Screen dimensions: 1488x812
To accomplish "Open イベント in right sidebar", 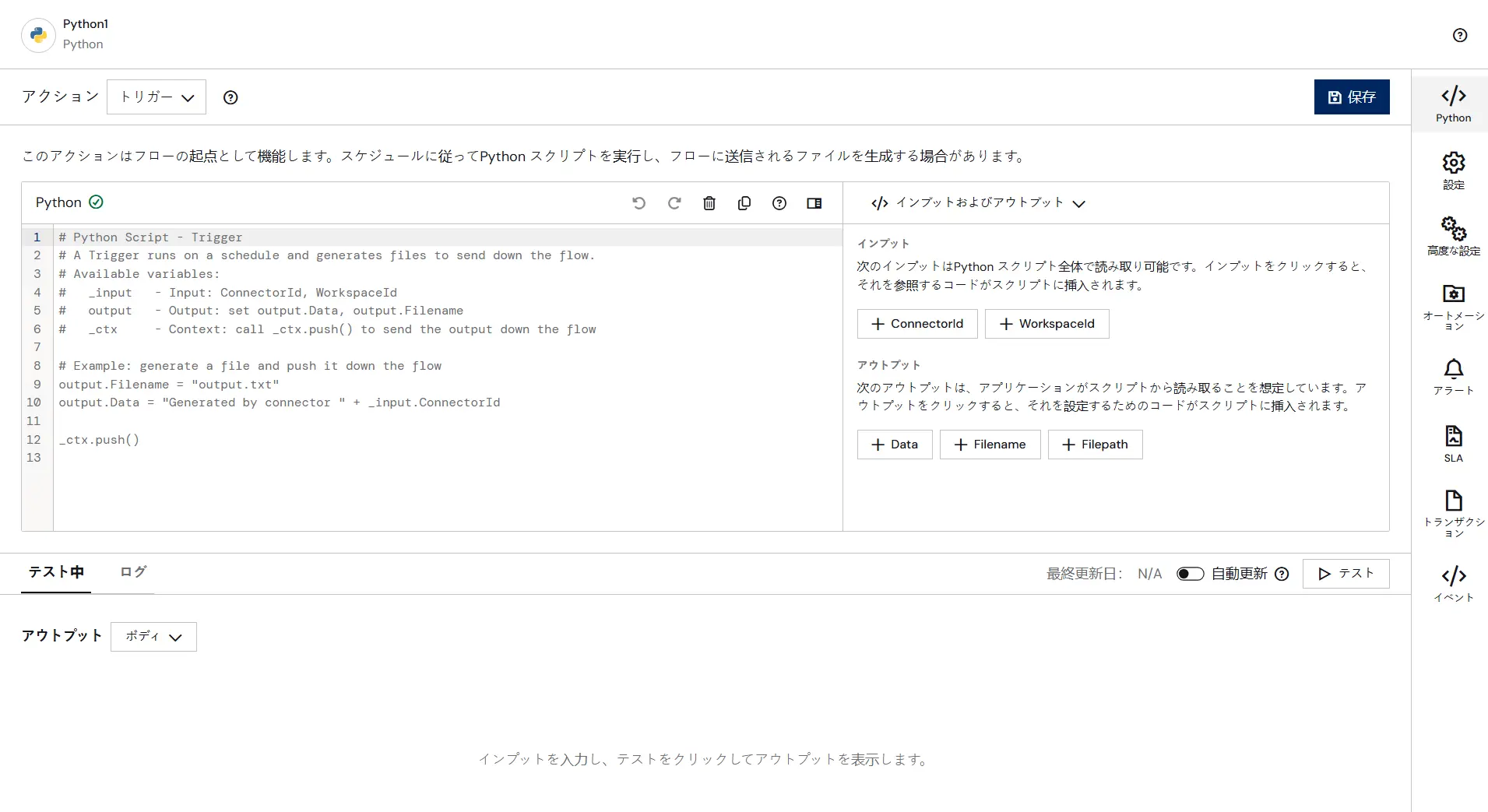I will (1453, 584).
